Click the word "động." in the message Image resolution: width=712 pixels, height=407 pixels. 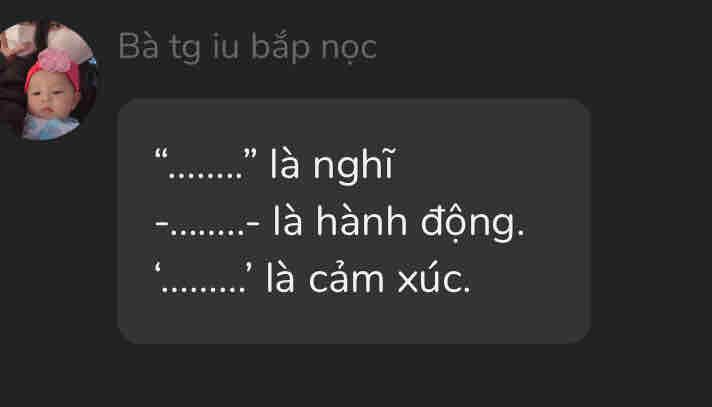click(473, 223)
